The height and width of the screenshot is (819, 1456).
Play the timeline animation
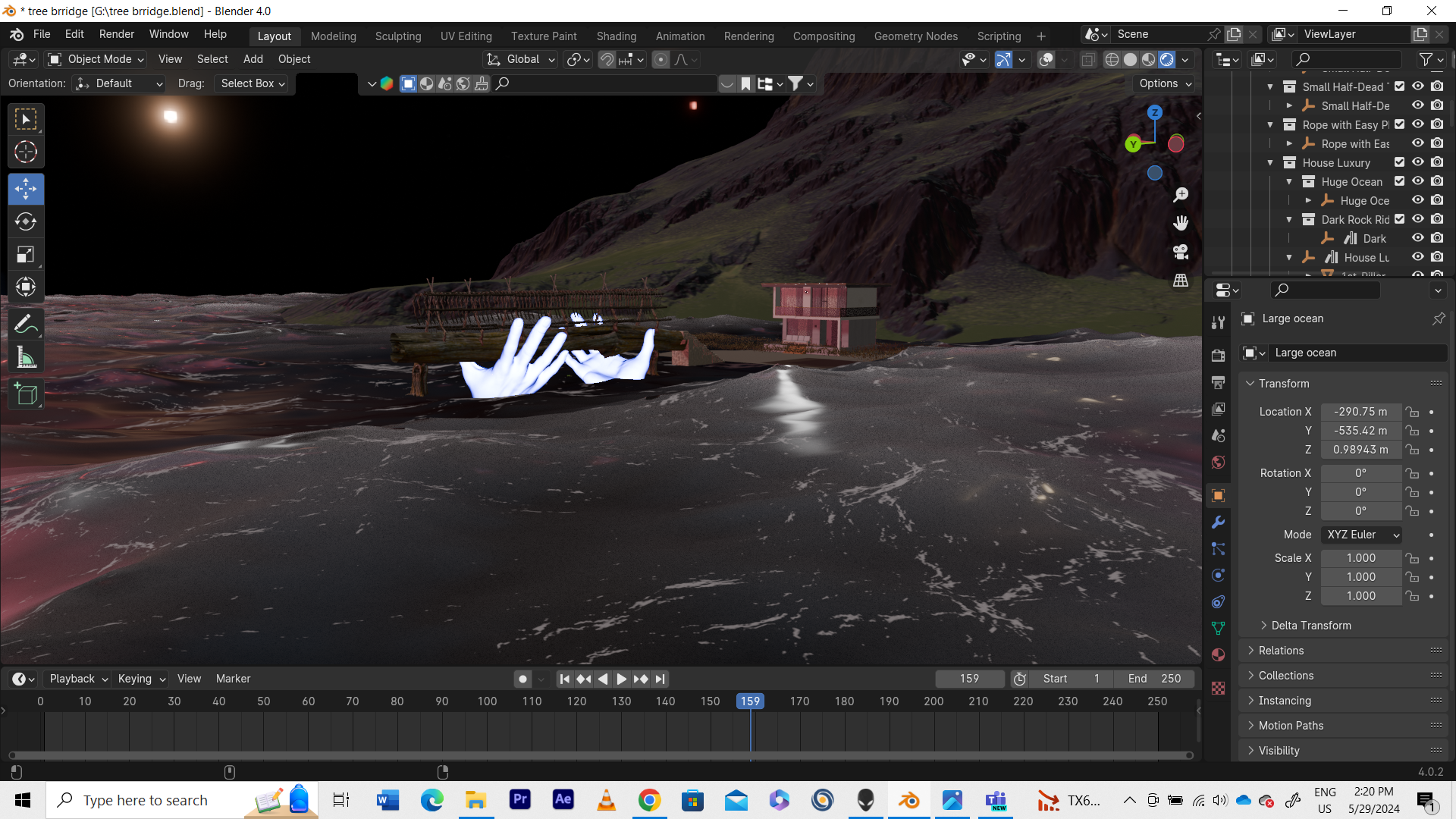tap(621, 679)
